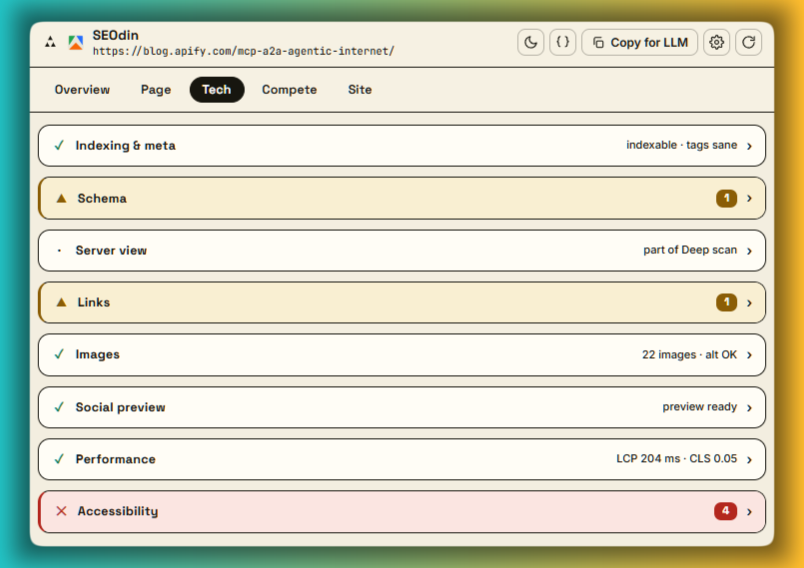Image resolution: width=804 pixels, height=568 pixels.
Task: Open the Compete tab
Action: (x=289, y=90)
